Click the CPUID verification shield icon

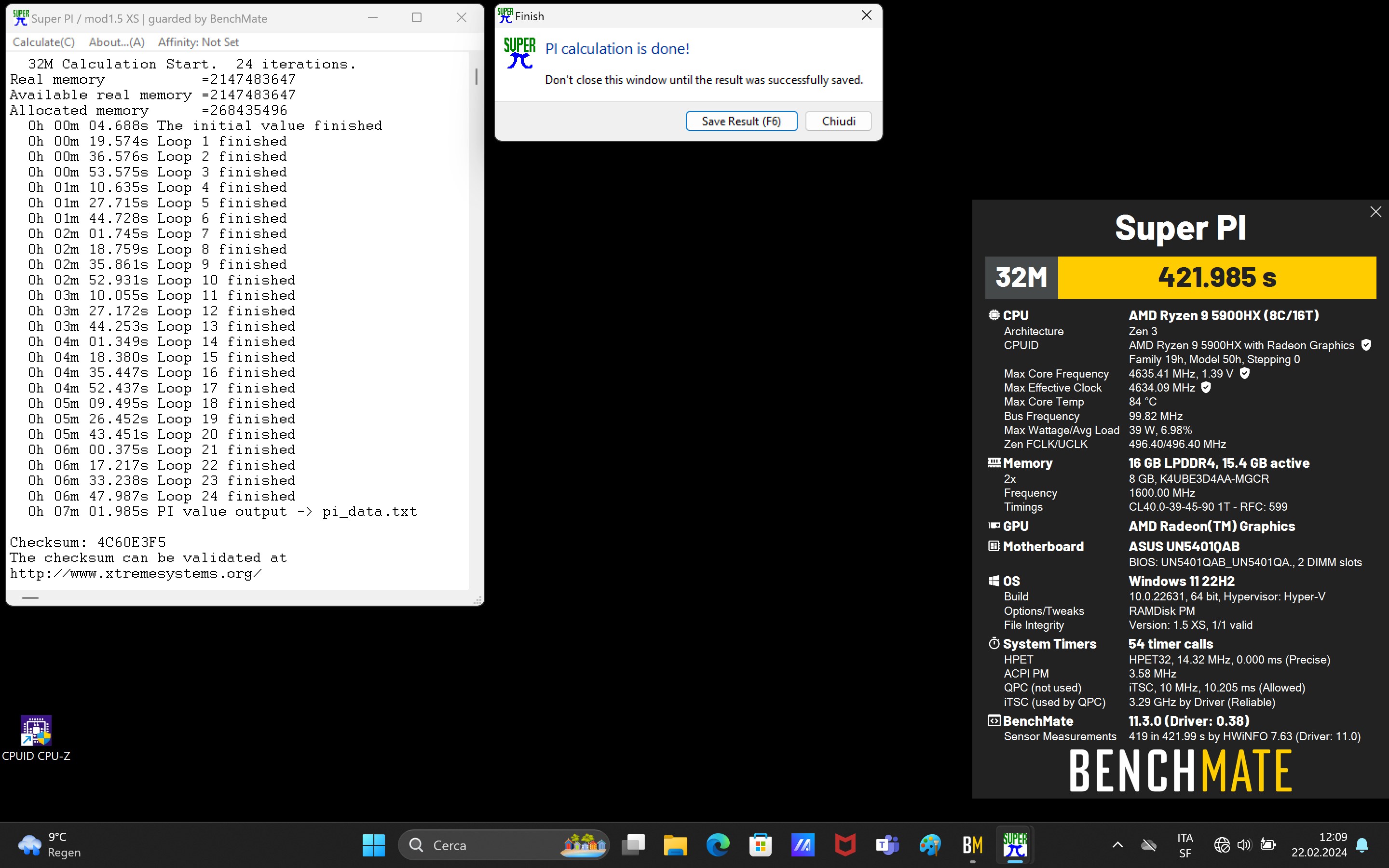pyautogui.click(x=1366, y=345)
